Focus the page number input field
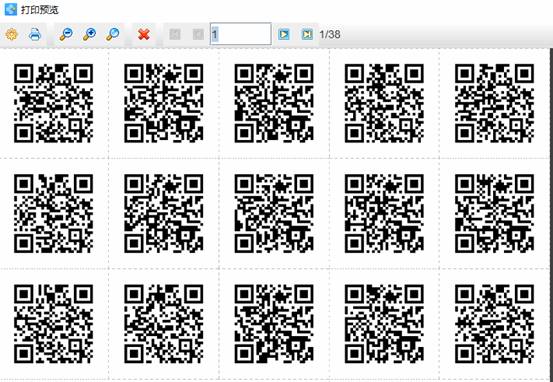Viewport: 553px width, 382px height. tap(241, 34)
